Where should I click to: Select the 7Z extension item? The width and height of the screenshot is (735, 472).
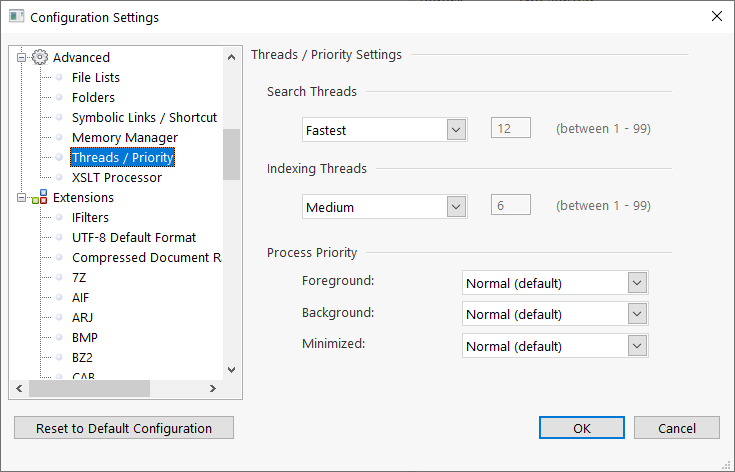79,278
